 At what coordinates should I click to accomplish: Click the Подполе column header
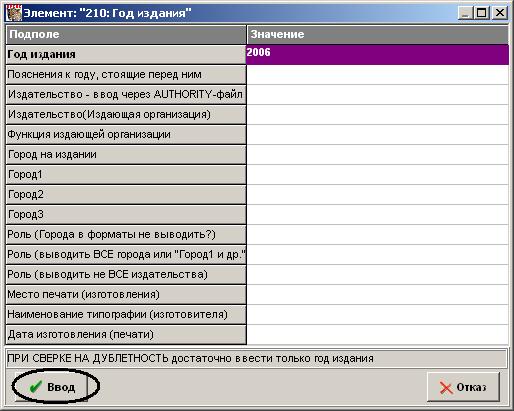coord(126,35)
